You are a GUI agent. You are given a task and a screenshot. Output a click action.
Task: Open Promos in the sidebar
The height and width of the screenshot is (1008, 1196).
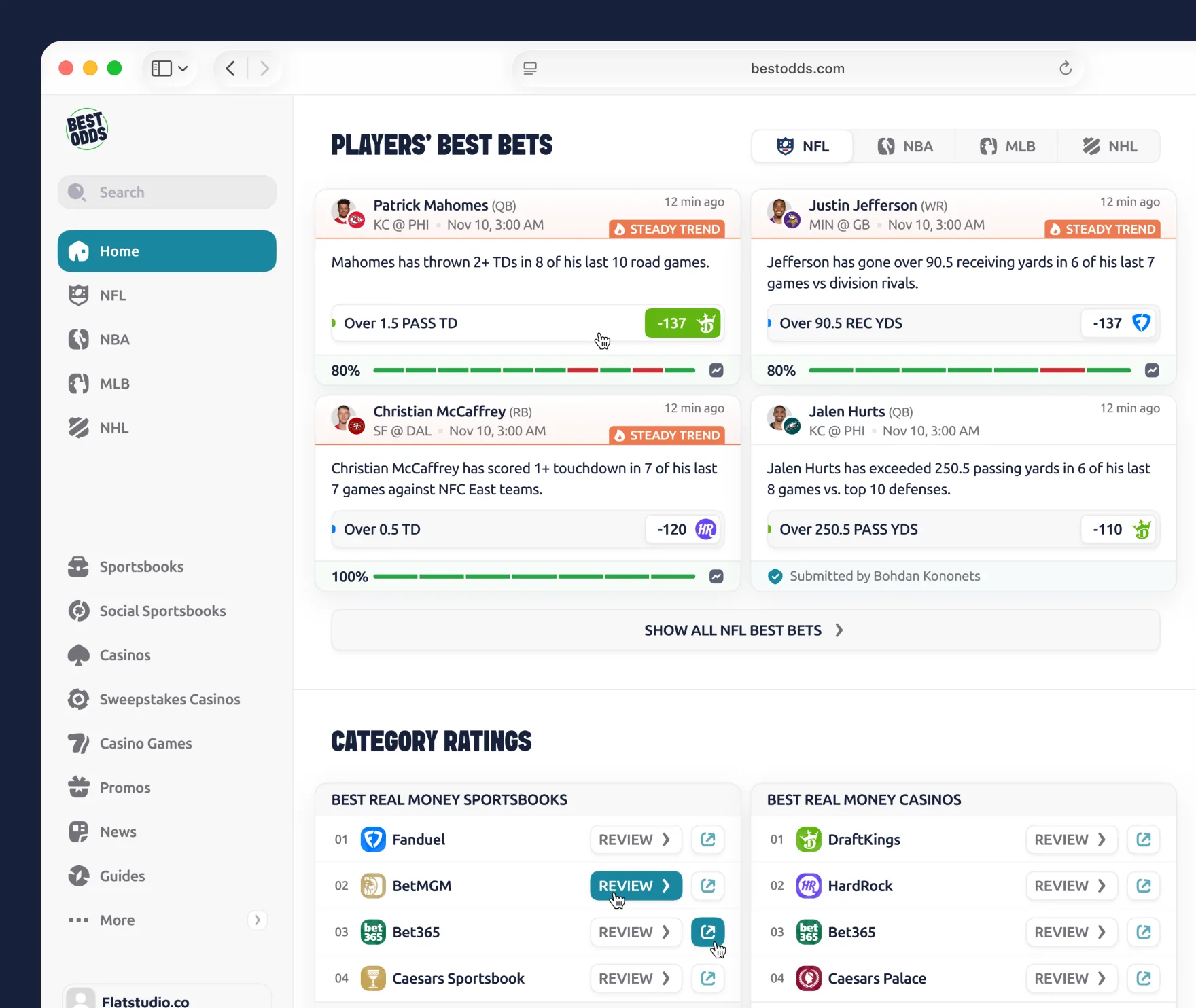(167, 787)
